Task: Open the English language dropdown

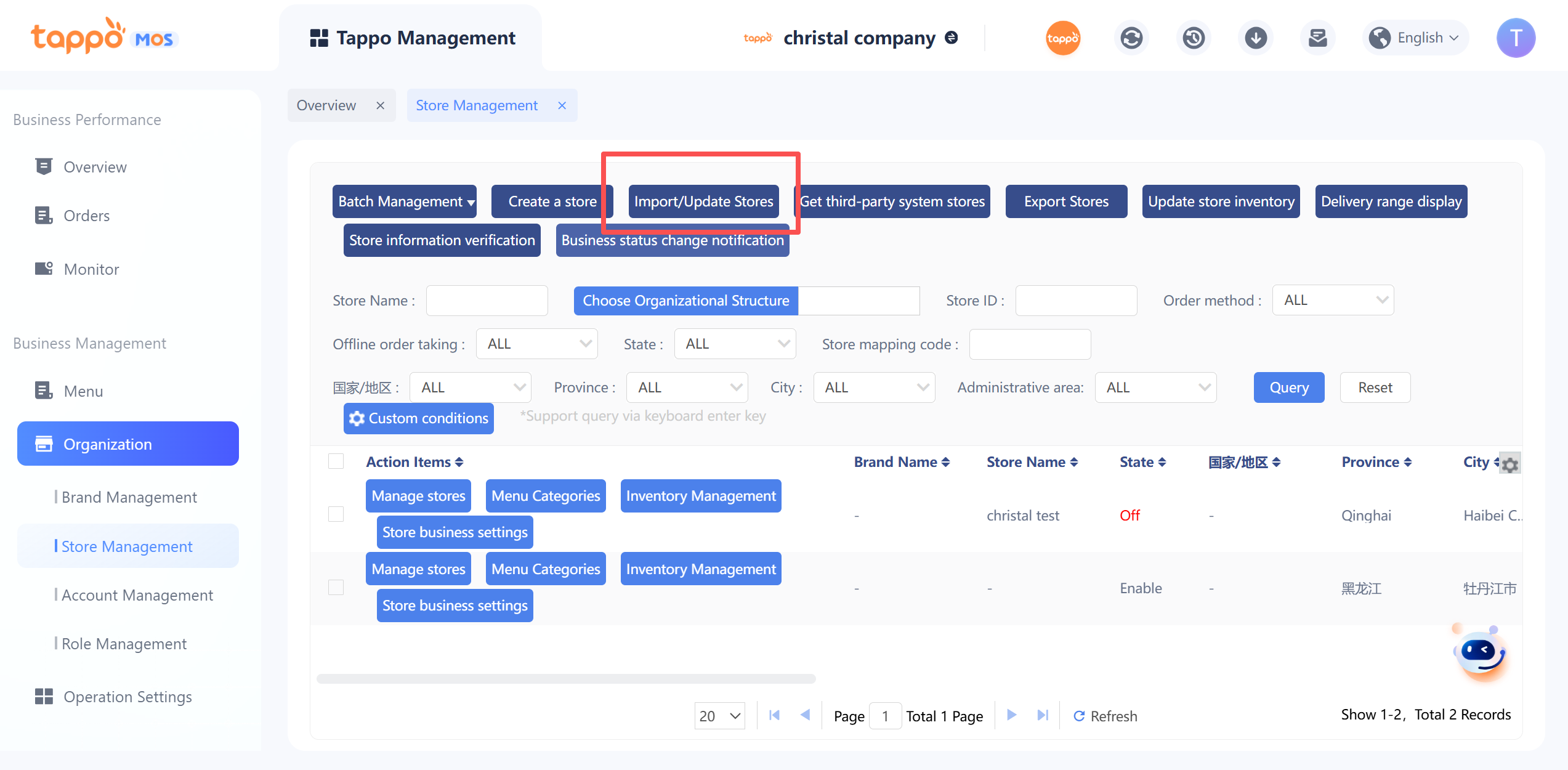Action: (x=1415, y=38)
